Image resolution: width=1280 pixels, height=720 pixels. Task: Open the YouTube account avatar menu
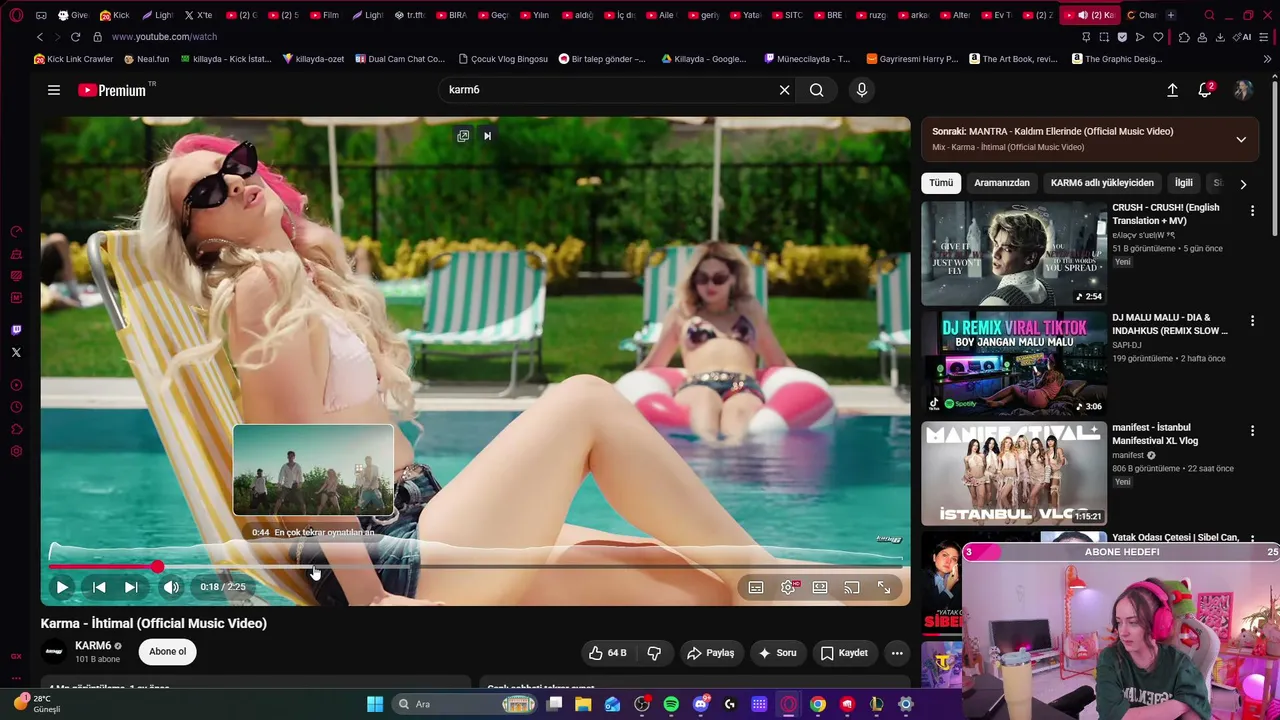(x=1243, y=90)
